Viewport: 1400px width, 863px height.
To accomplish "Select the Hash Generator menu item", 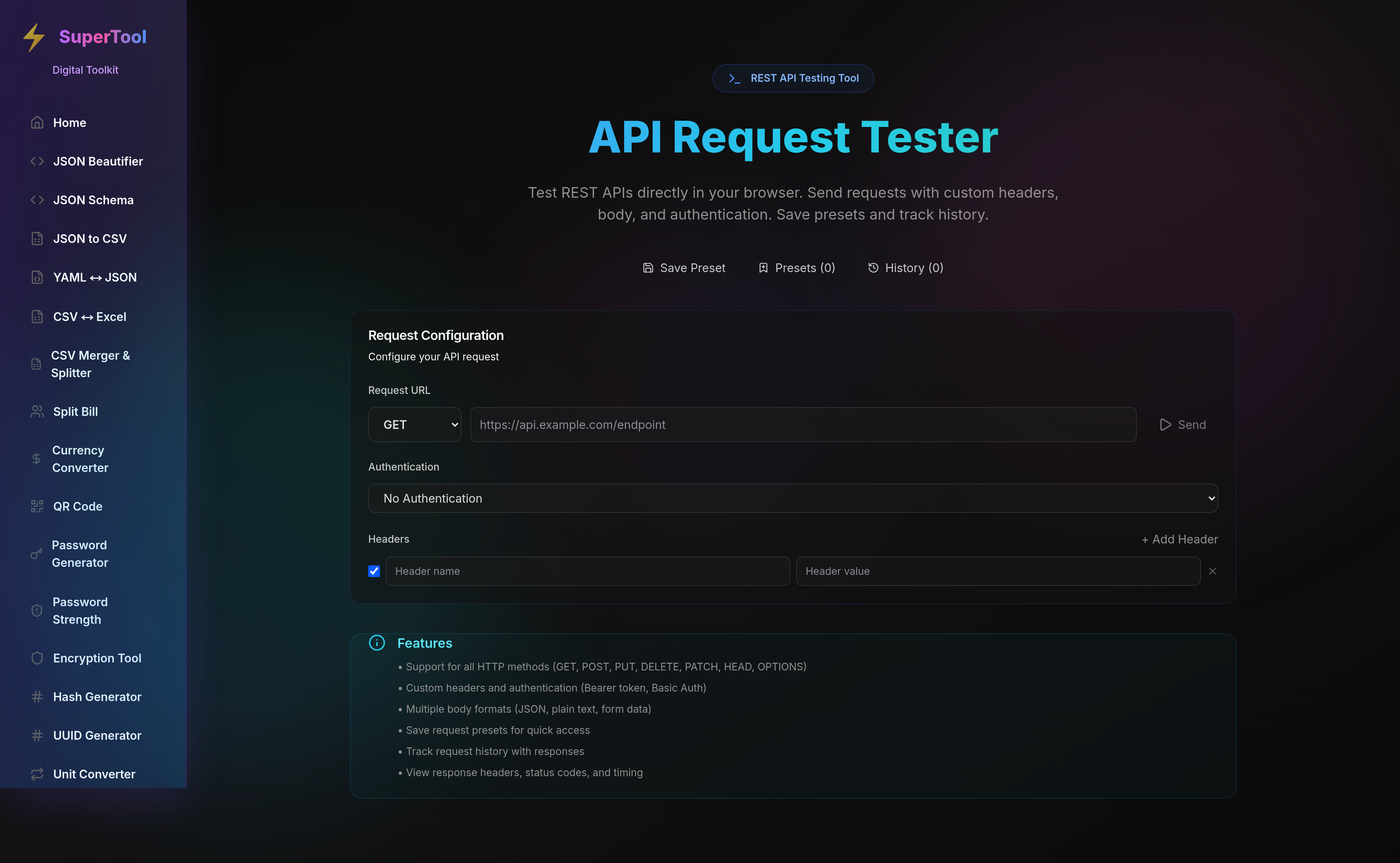I will pos(98,696).
